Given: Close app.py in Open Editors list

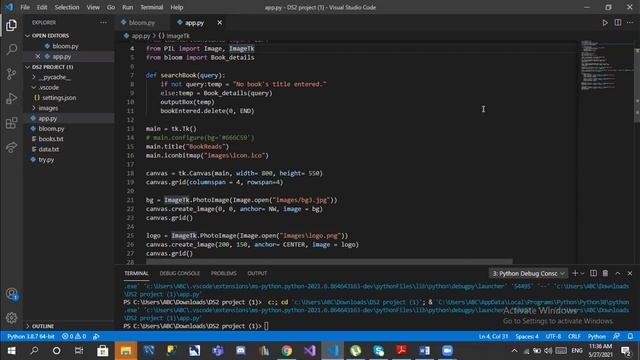Looking at the screenshot, I should coord(38,56).
